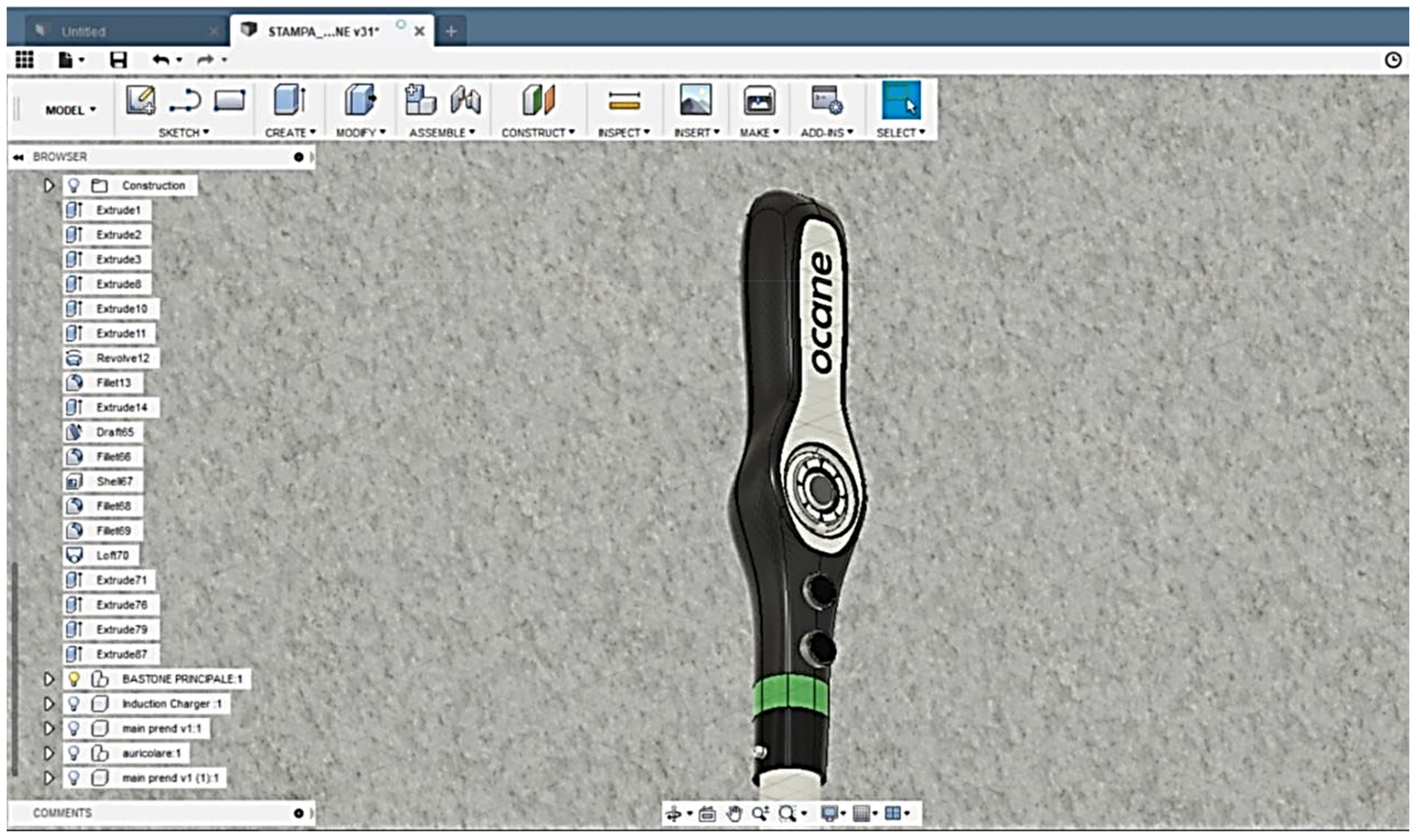Toggle visibility of Construction folder
Viewport: 1420px width, 840px height.
[73, 186]
